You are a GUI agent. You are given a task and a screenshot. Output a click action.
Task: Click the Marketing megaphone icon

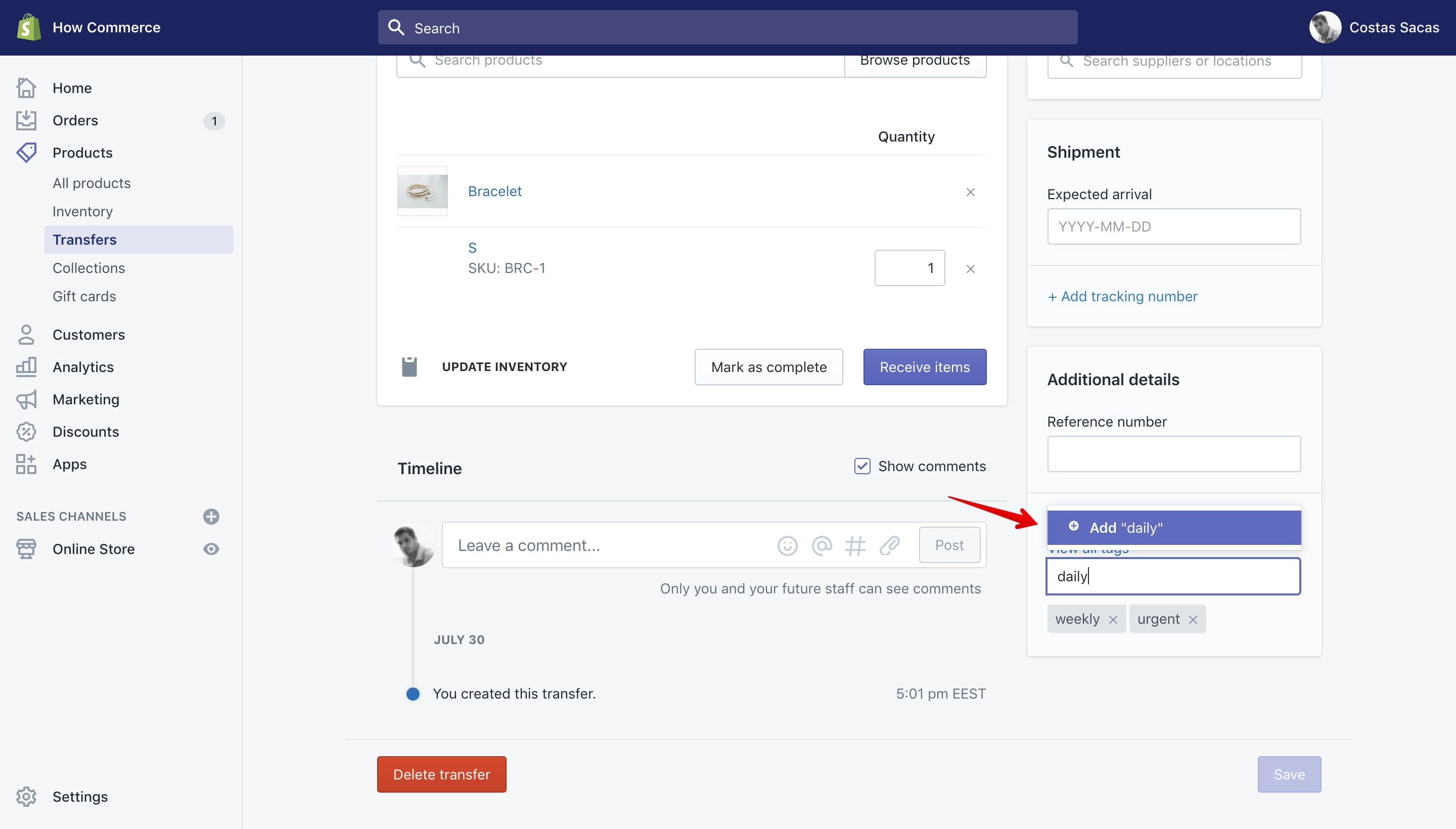click(26, 400)
